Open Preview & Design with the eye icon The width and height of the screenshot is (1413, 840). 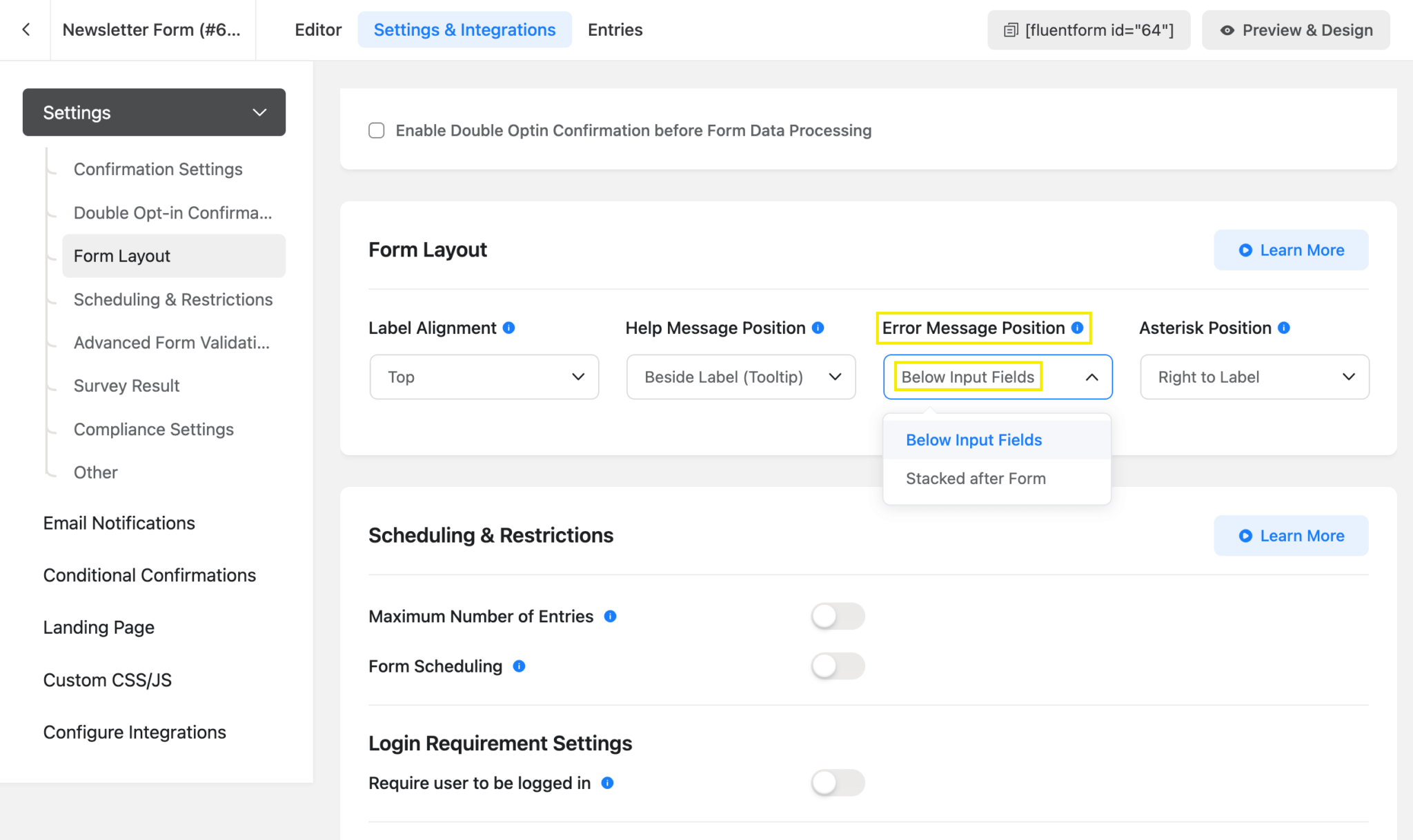(x=1295, y=30)
